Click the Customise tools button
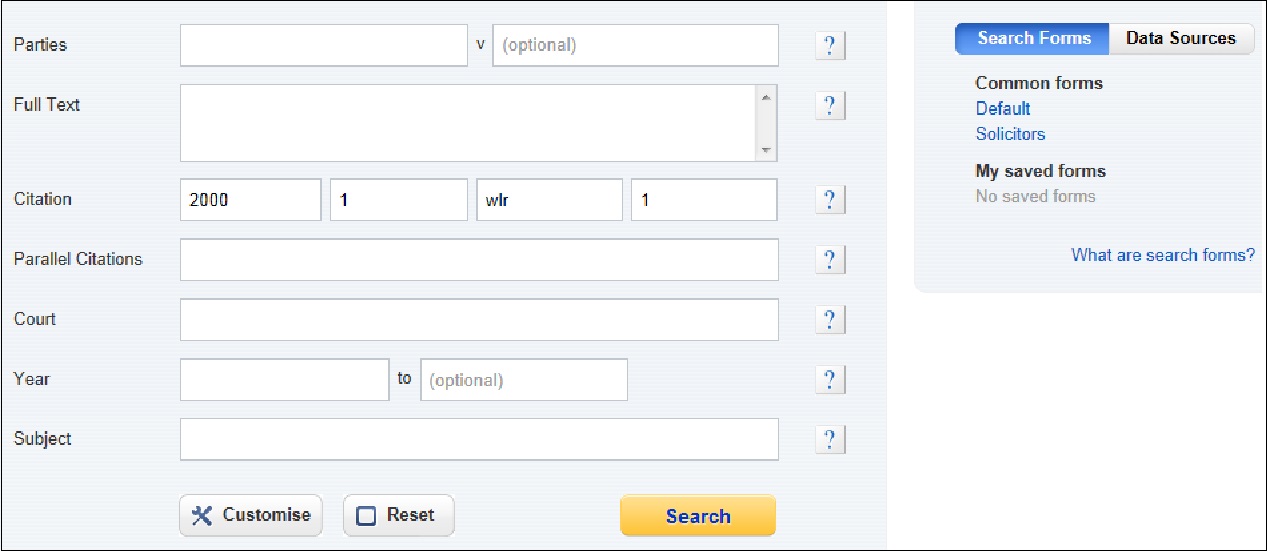The height and width of the screenshot is (551, 1267). click(x=251, y=516)
